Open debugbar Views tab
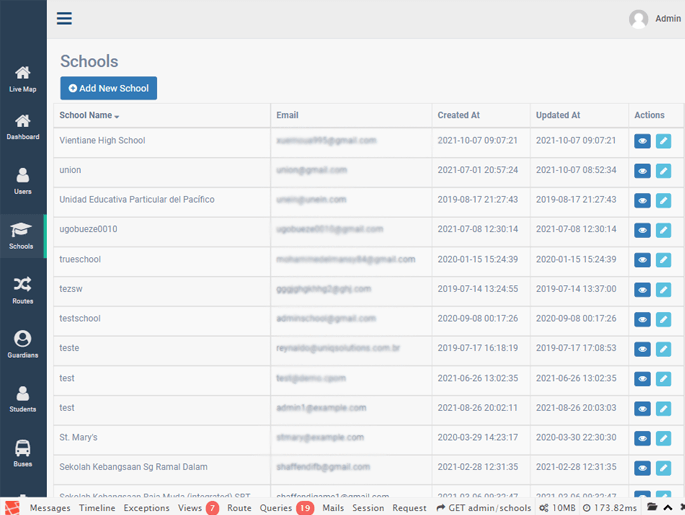 (198, 508)
